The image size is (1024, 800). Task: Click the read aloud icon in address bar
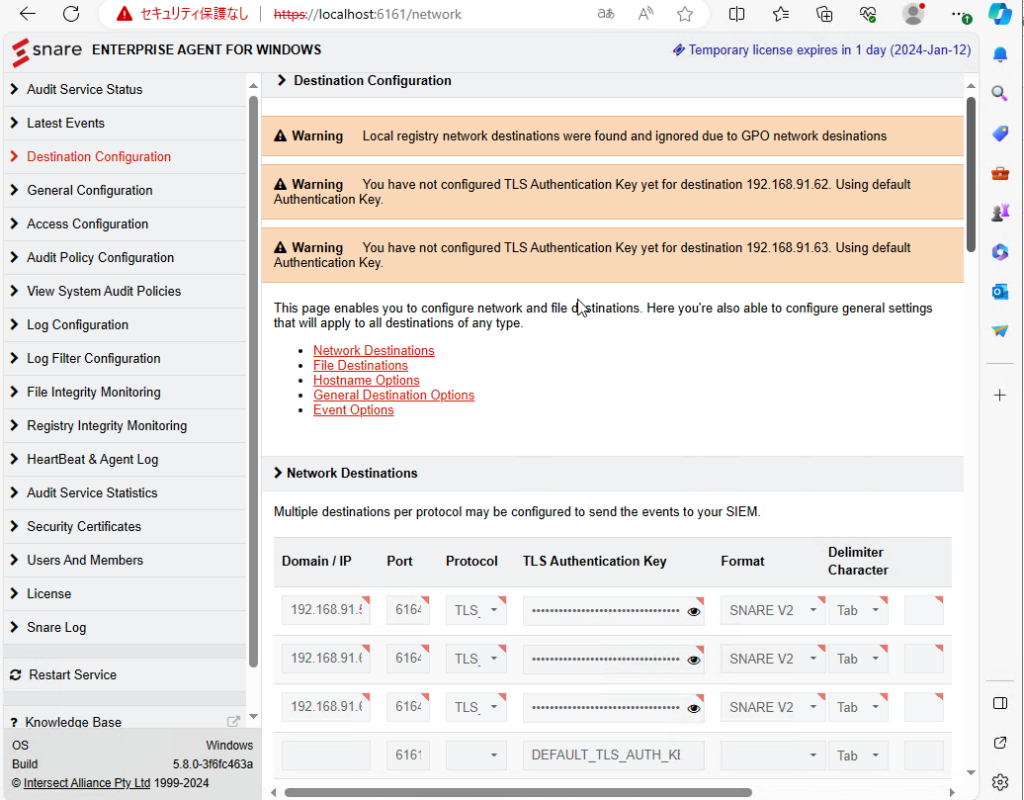coord(645,14)
